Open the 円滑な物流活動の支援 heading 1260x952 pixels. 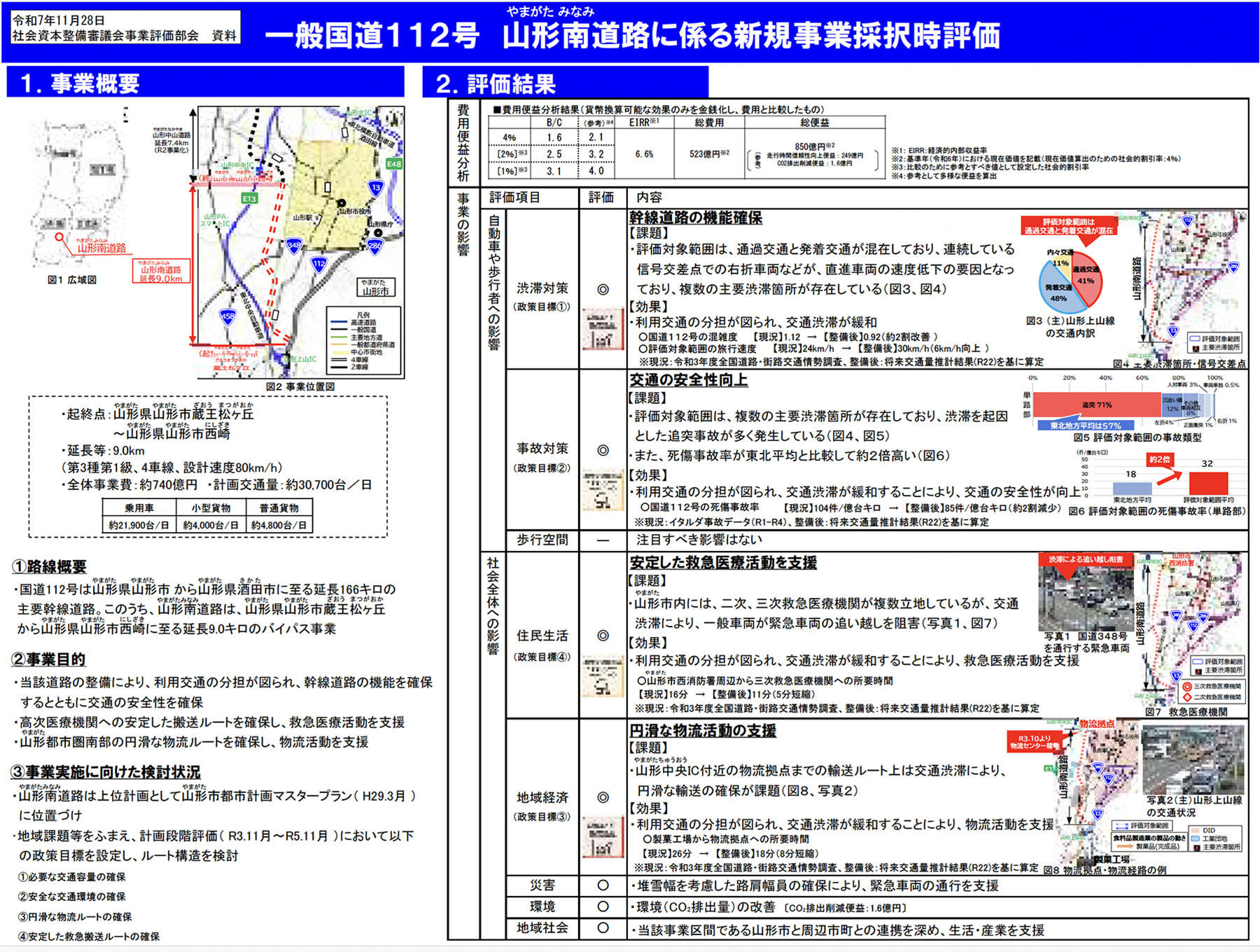(x=702, y=731)
